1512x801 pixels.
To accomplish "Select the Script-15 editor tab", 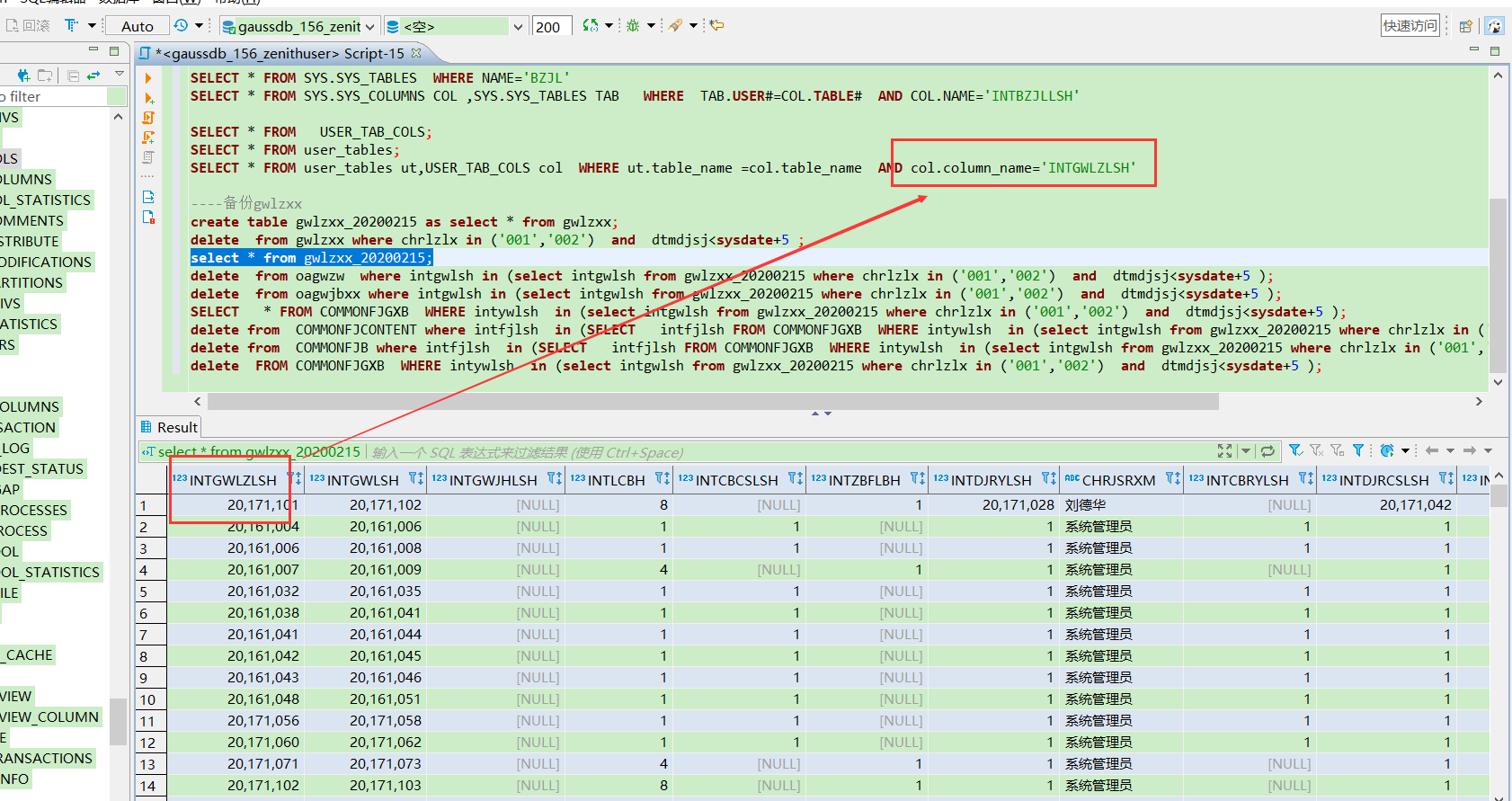I will (279, 54).
